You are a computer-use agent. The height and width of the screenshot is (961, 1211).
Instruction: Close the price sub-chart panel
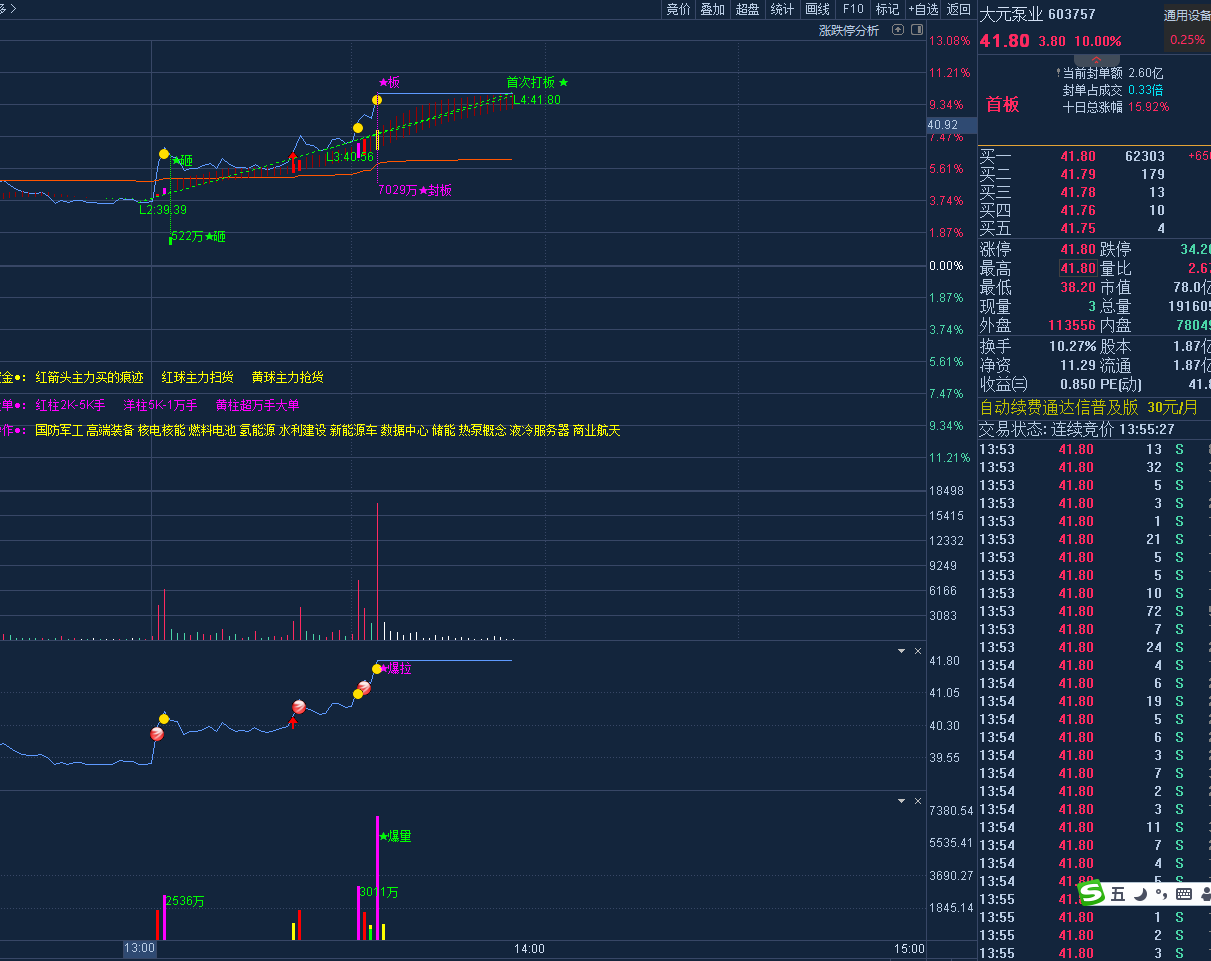[917, 651]
